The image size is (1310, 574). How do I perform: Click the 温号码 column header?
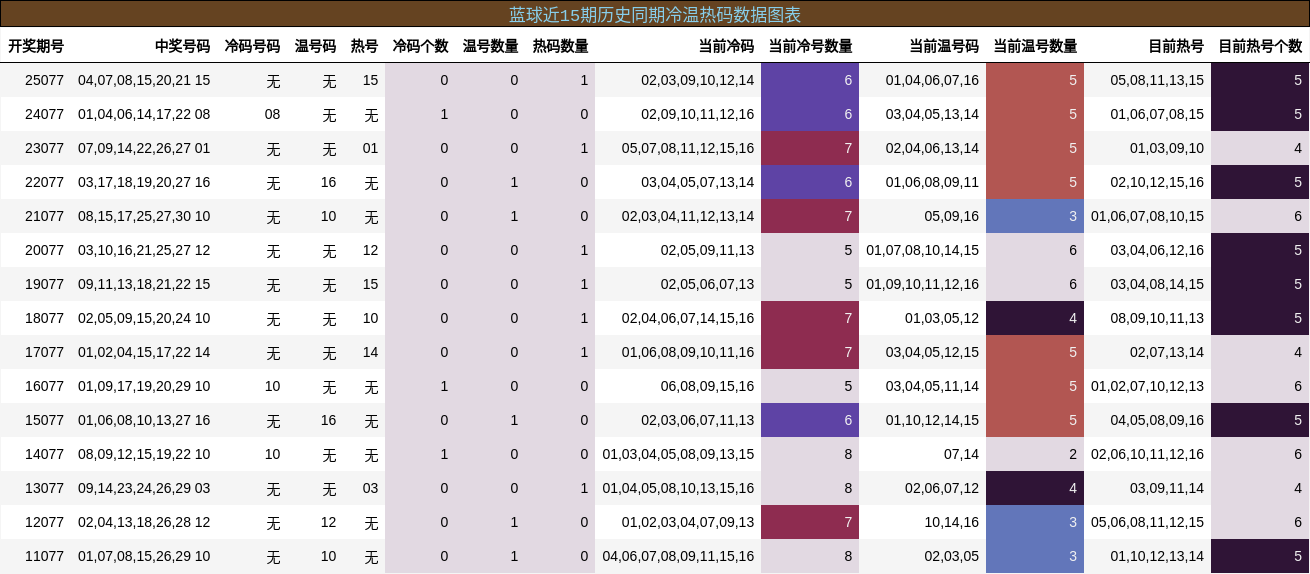pos(315,46)
